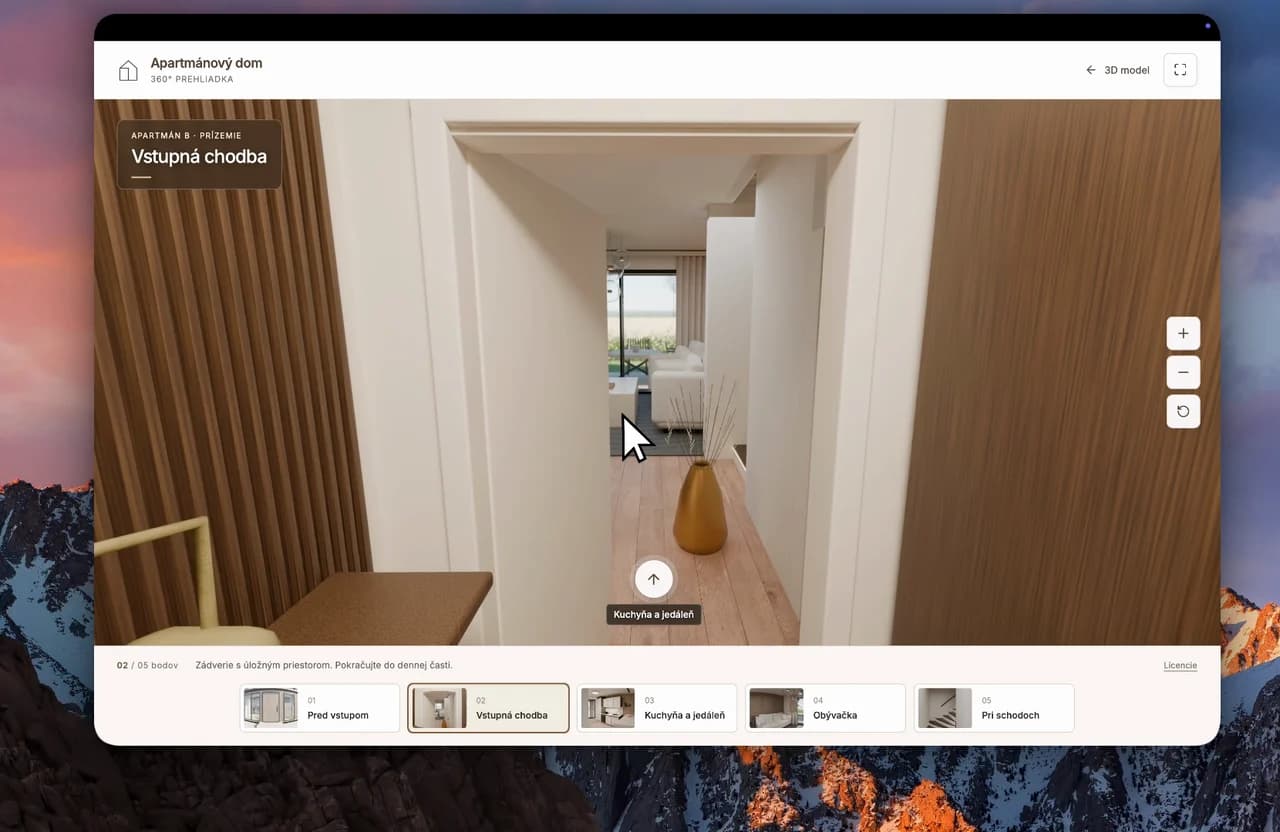Toggle fullscreen view button

(1180, 70)
